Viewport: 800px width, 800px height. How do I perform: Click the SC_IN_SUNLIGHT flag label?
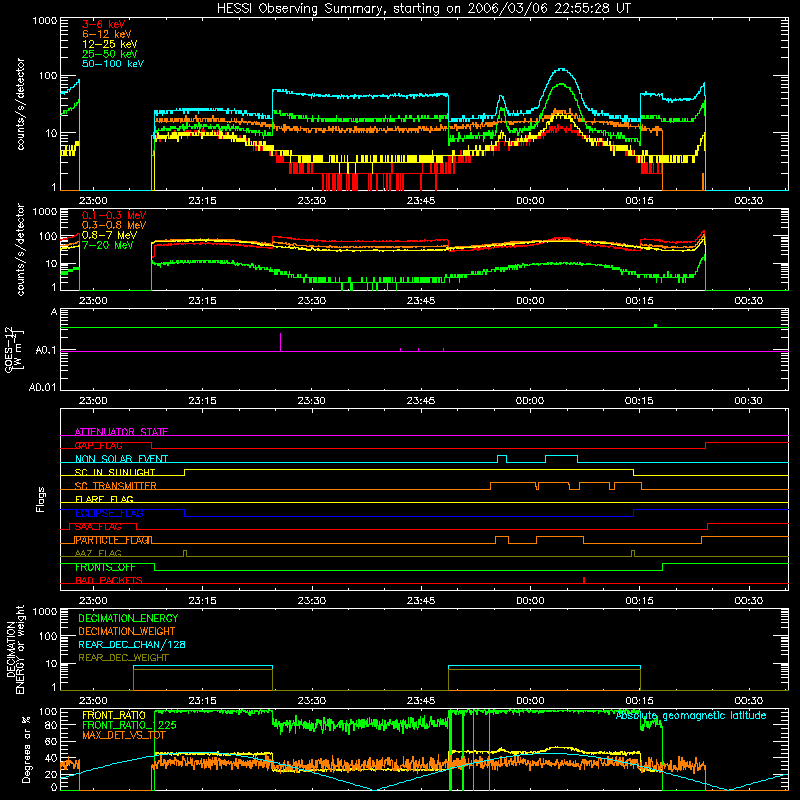click(115, 472)
